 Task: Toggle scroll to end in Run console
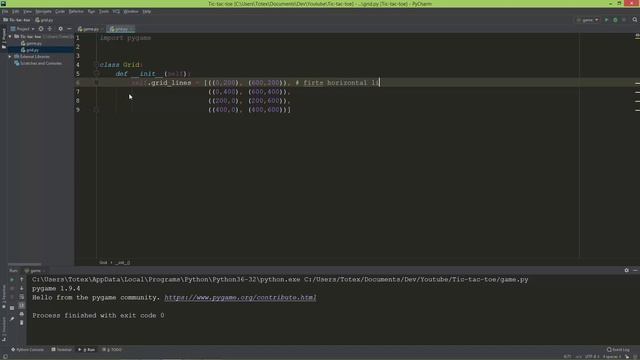click(x=22, y=305)
